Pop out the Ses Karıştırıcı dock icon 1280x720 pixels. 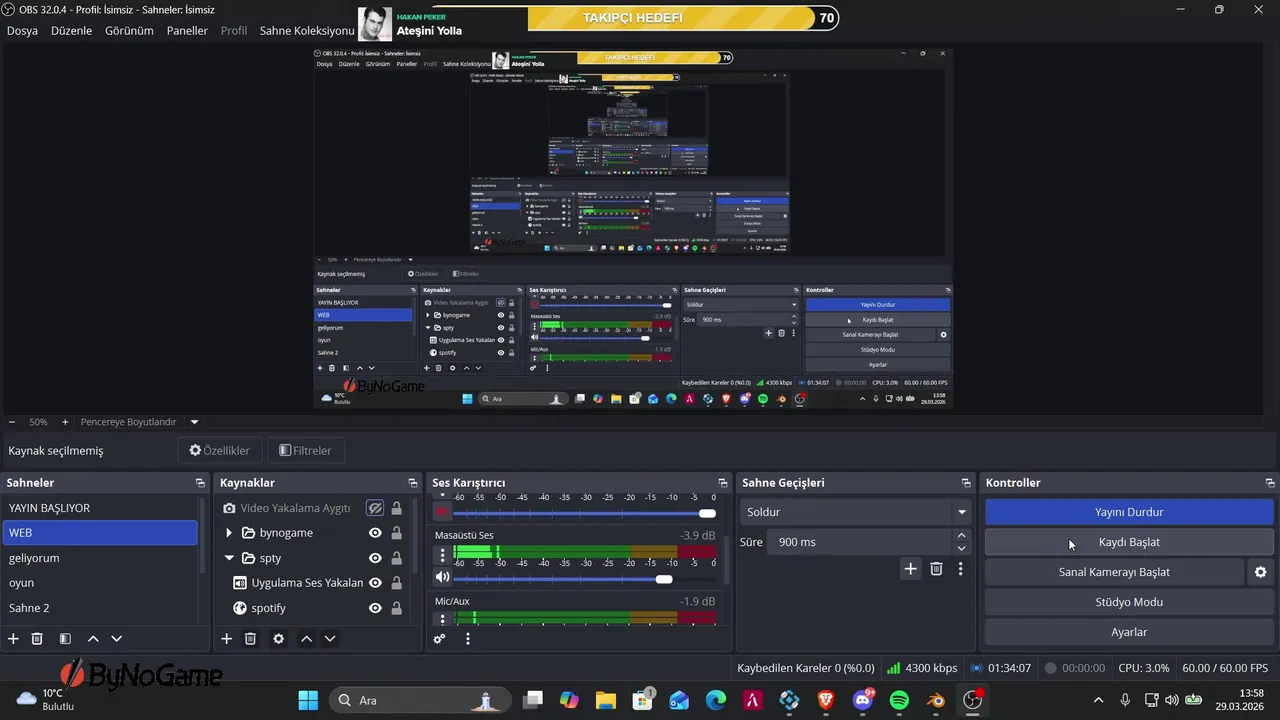point(722,483)
